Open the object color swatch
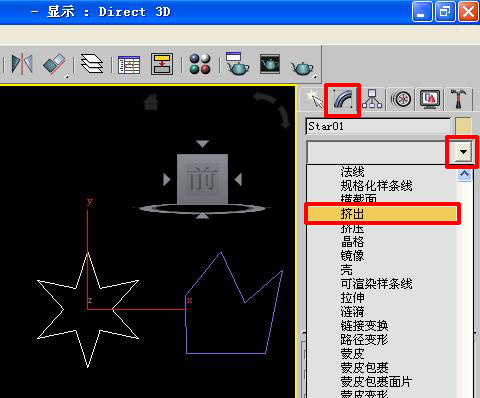 pos(463,126)
